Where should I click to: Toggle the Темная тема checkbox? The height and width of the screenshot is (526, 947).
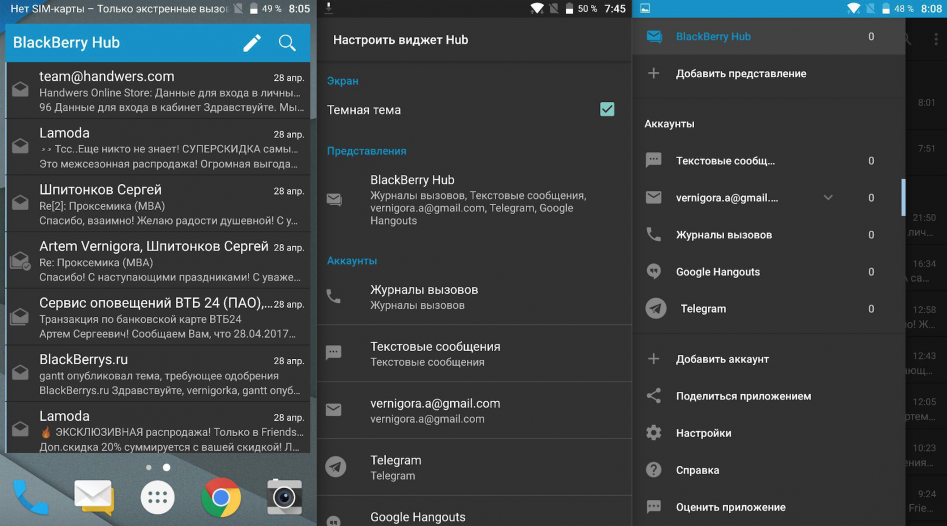607,109
